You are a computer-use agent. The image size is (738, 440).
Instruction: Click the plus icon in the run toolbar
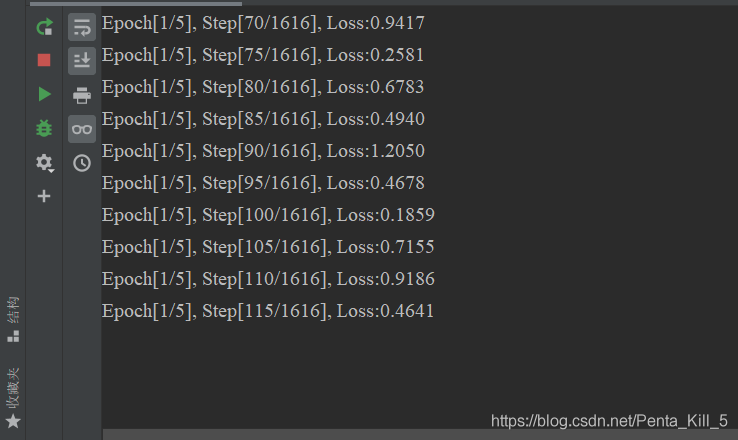44,196
